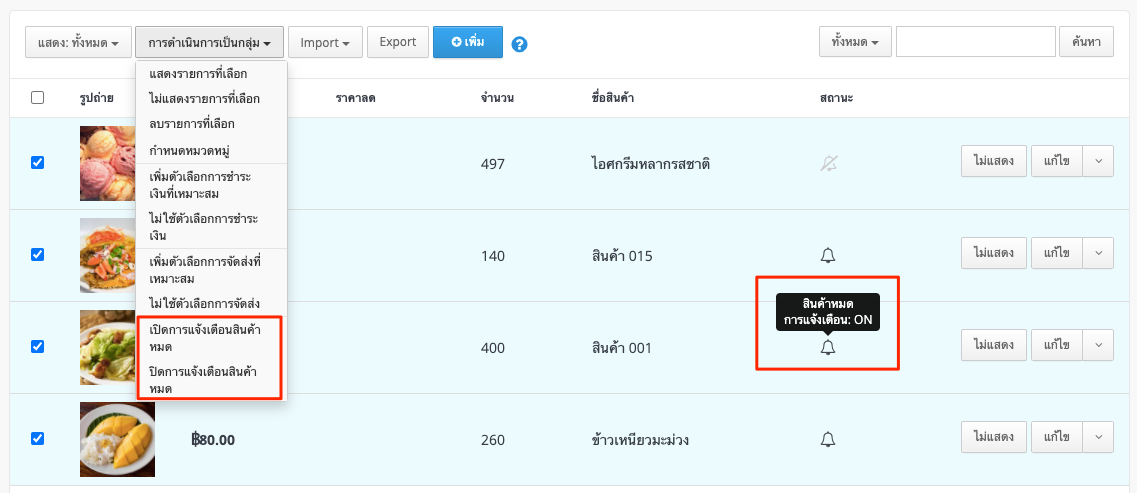Image resolution: width=1137 pixels, height=493 pixels.
Task: Click the quantity value 260
Action: point(492,440)
